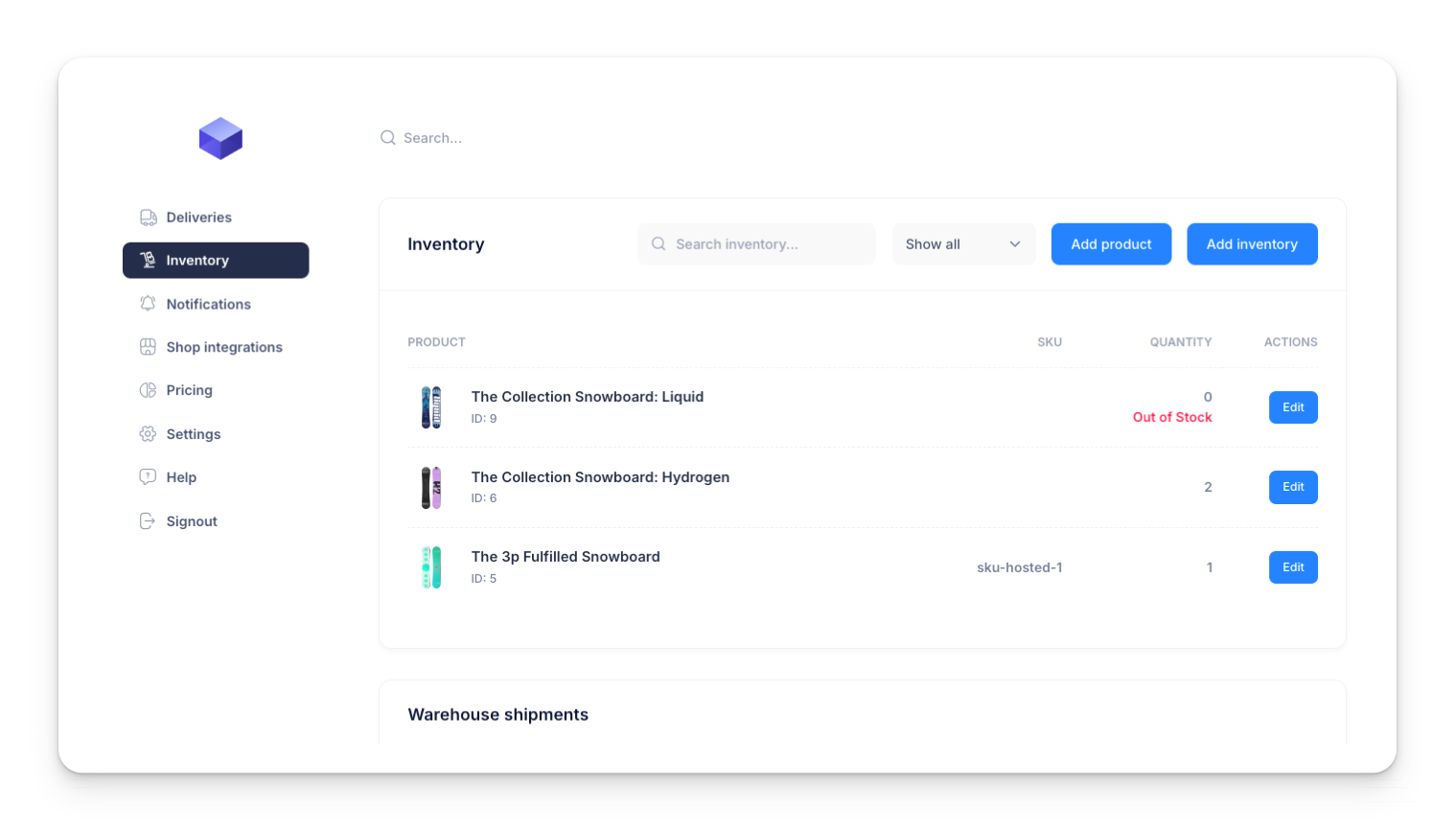This screenshot has width=1456, height=831.
Task: Focus the Search inventory field
Action: tap(757, 244)
